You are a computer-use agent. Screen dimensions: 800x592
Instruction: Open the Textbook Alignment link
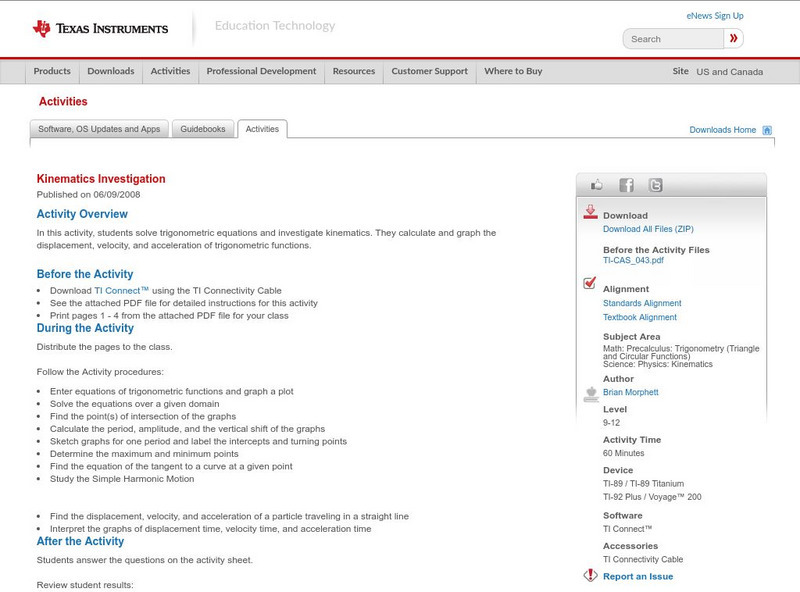pyautogui.click(x=640, y=317)
